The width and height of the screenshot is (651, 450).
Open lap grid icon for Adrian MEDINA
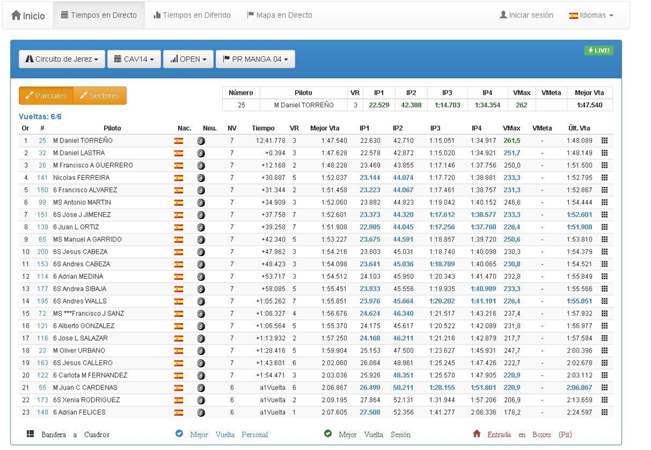pyautogui.click(x=604, y=276)
